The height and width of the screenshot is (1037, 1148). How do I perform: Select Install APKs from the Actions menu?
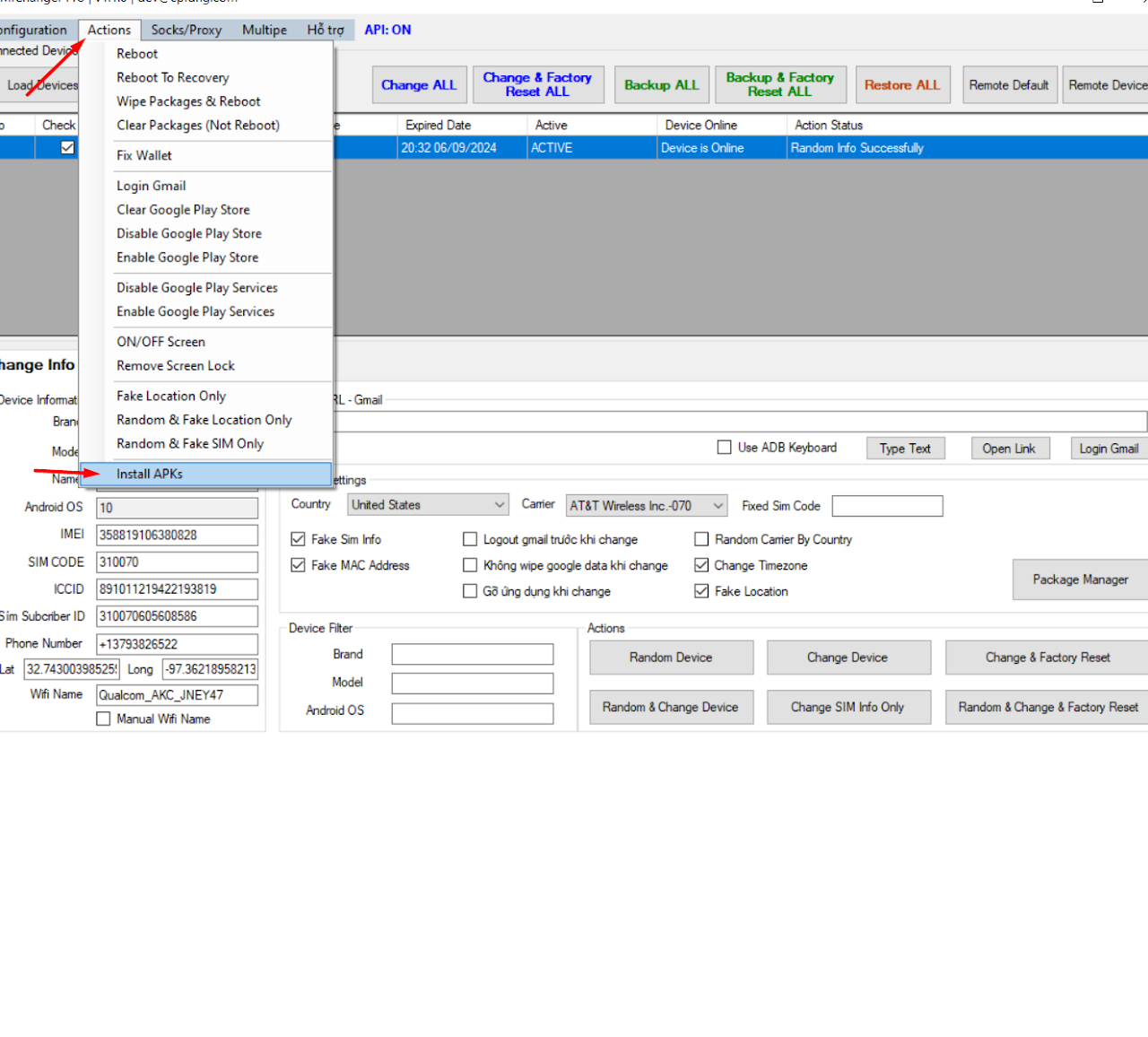tap(150, 474)
